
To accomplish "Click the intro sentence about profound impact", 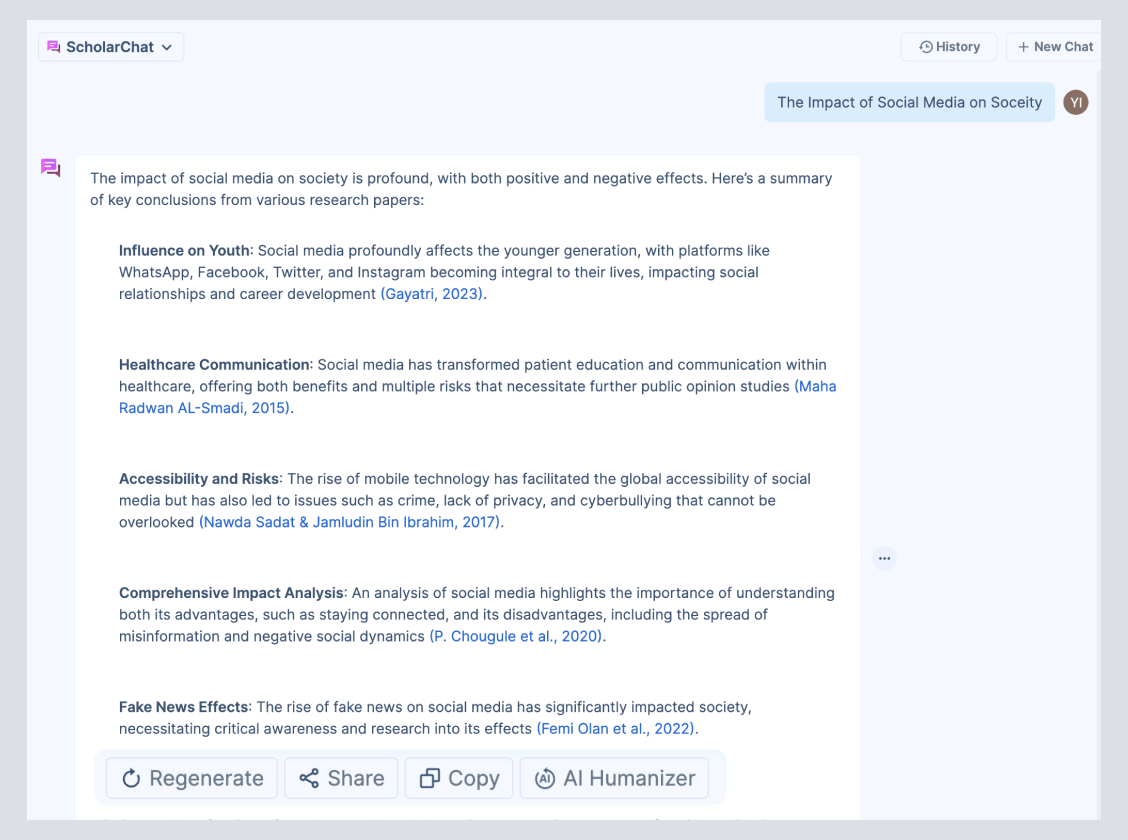I will pos(461,189).
